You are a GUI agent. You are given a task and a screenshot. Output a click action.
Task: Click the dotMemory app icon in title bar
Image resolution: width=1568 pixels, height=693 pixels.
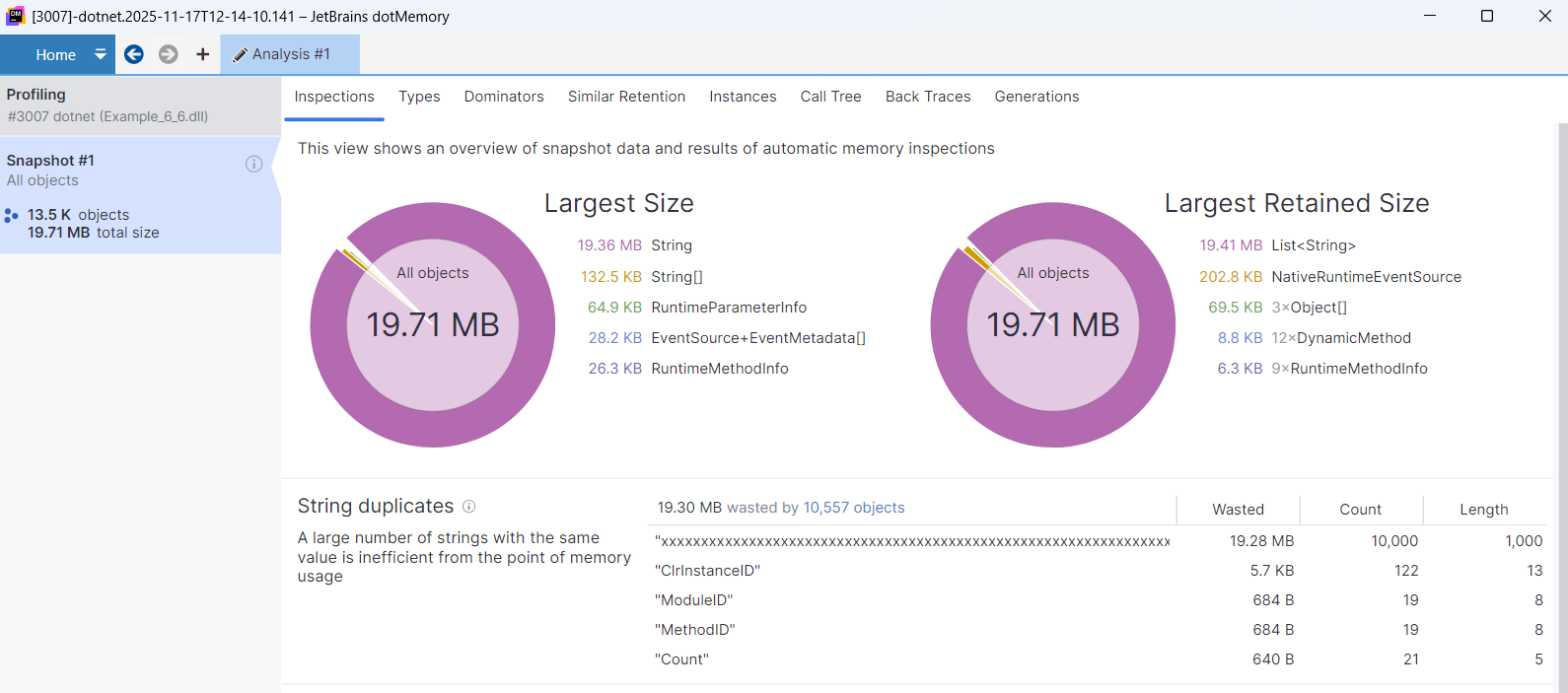coord(15,16)
